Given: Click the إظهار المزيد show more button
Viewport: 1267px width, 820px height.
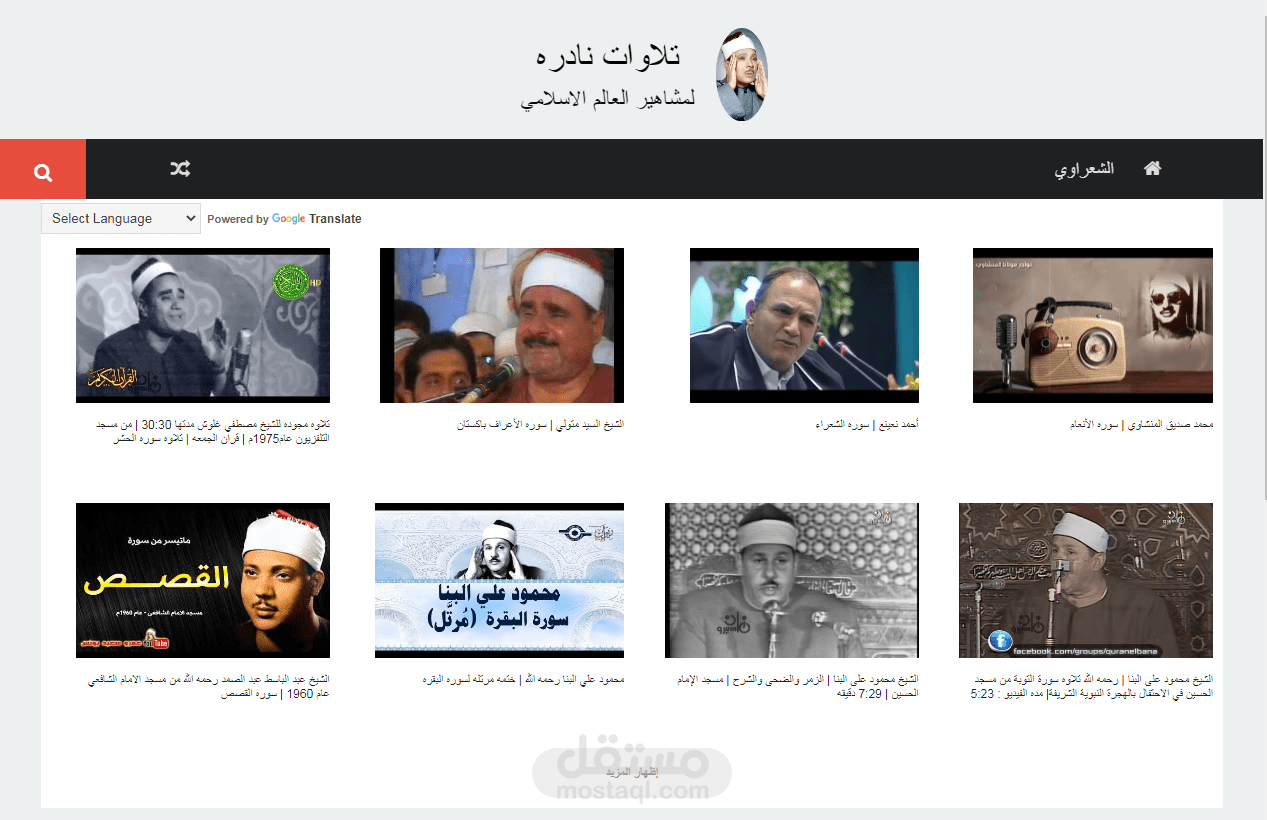Looking at the screenshot, I should tap(632, 773).
